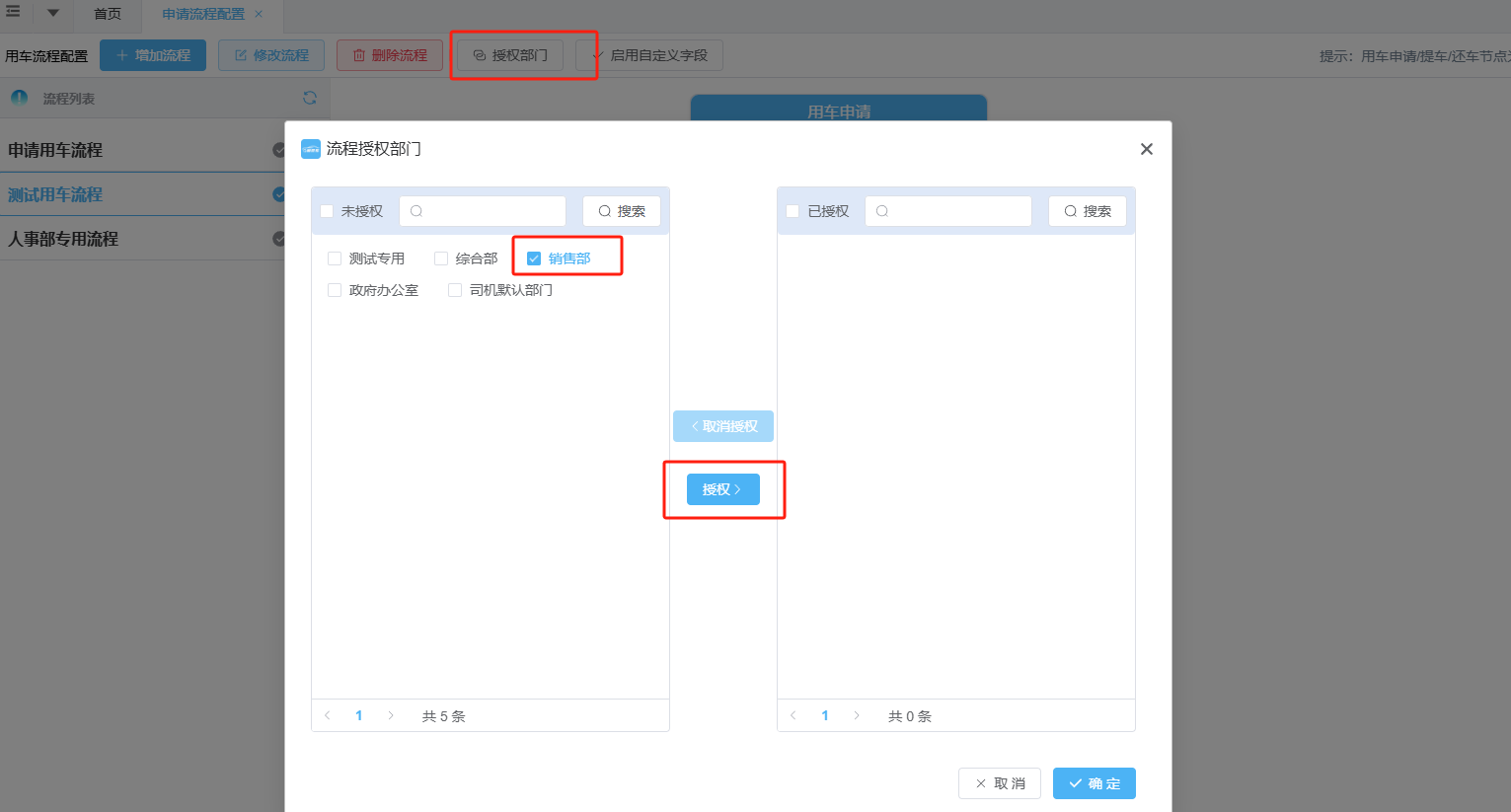Open the dropdown arrow beside the hamburger menu
Viewport: 1511px width, 812px height.
[53, 14]
